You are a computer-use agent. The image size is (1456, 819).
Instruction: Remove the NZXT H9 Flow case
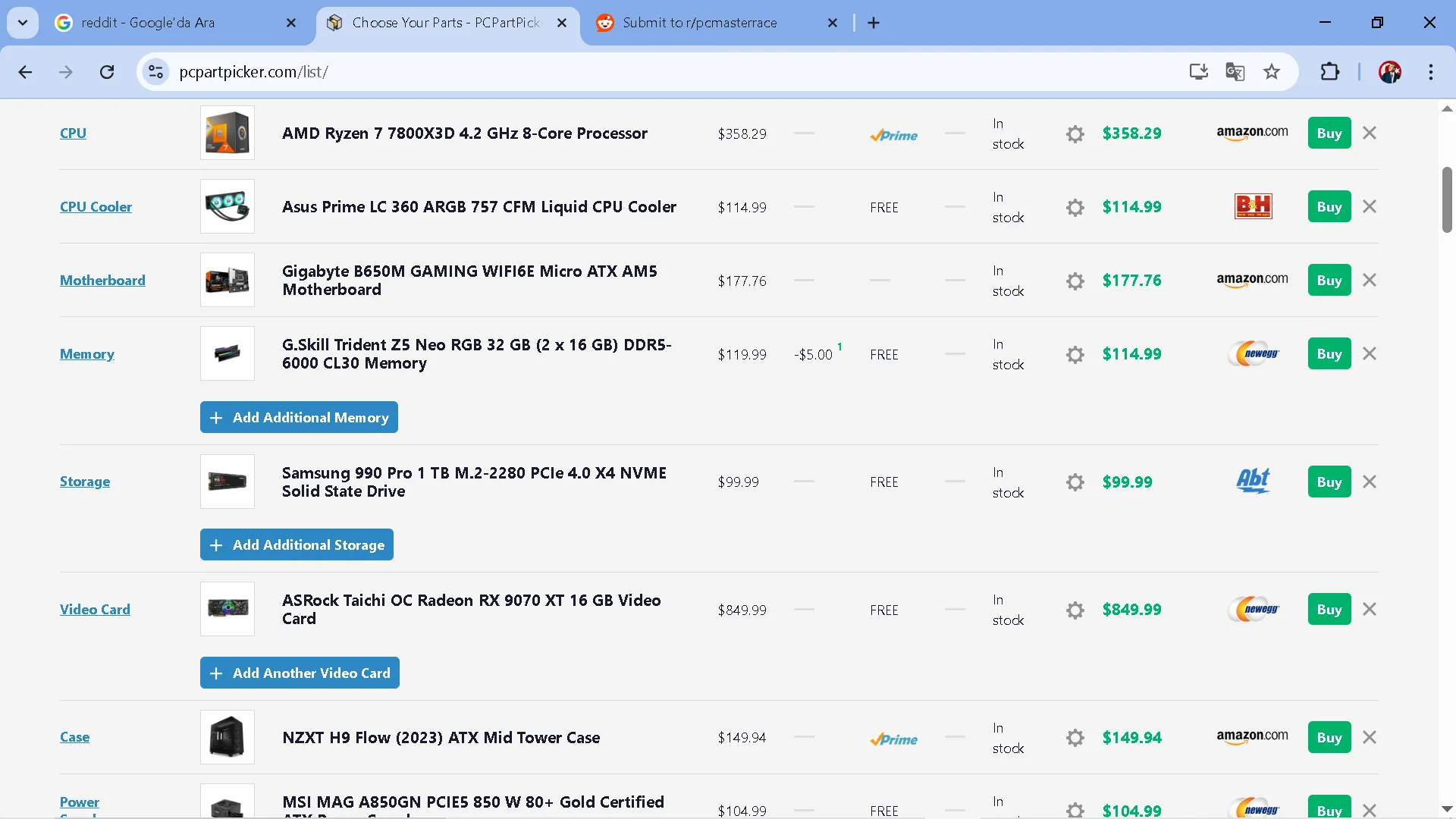[1369, 738]
